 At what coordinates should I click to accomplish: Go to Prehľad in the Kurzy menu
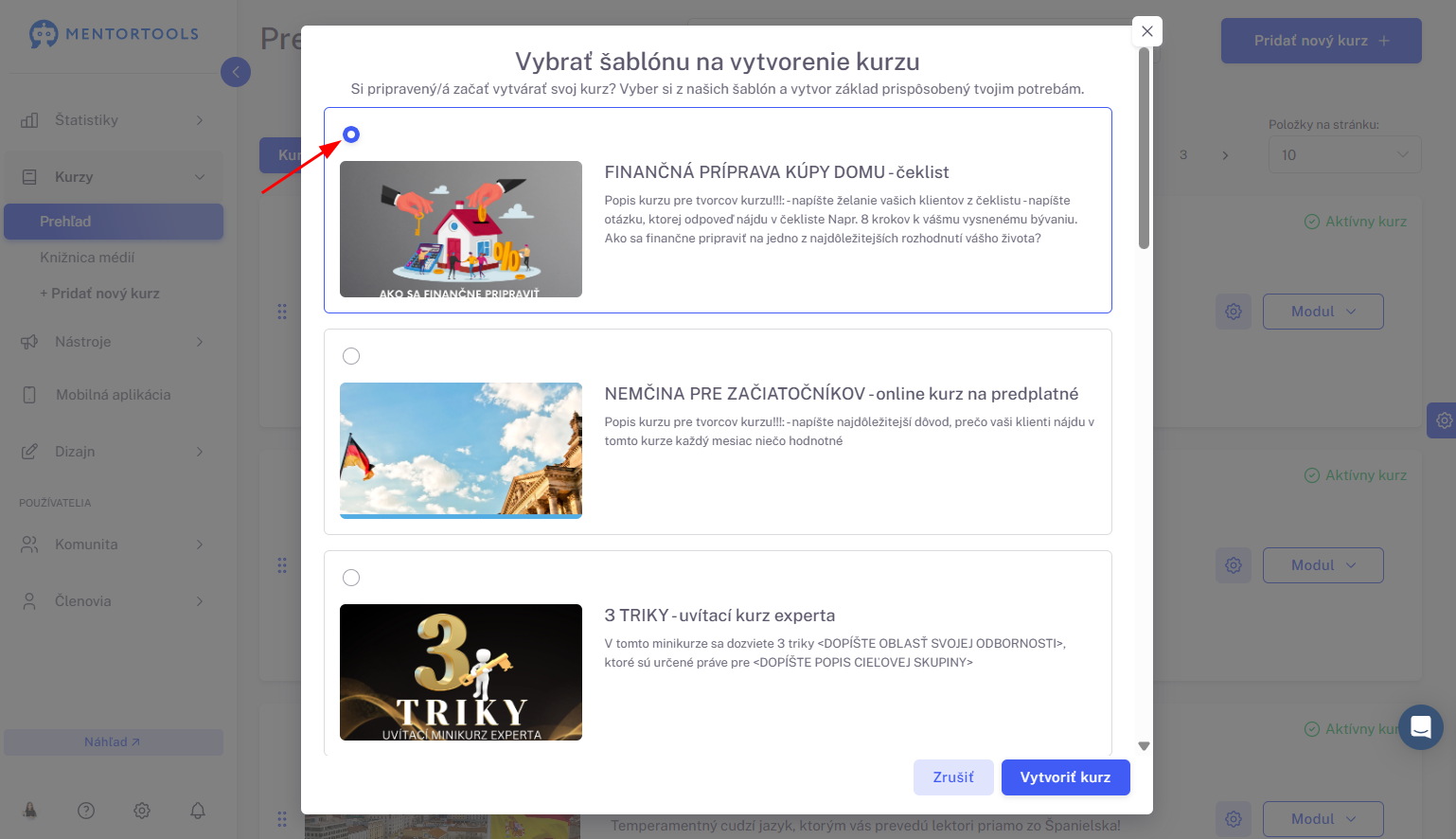(x=114, y=222)
